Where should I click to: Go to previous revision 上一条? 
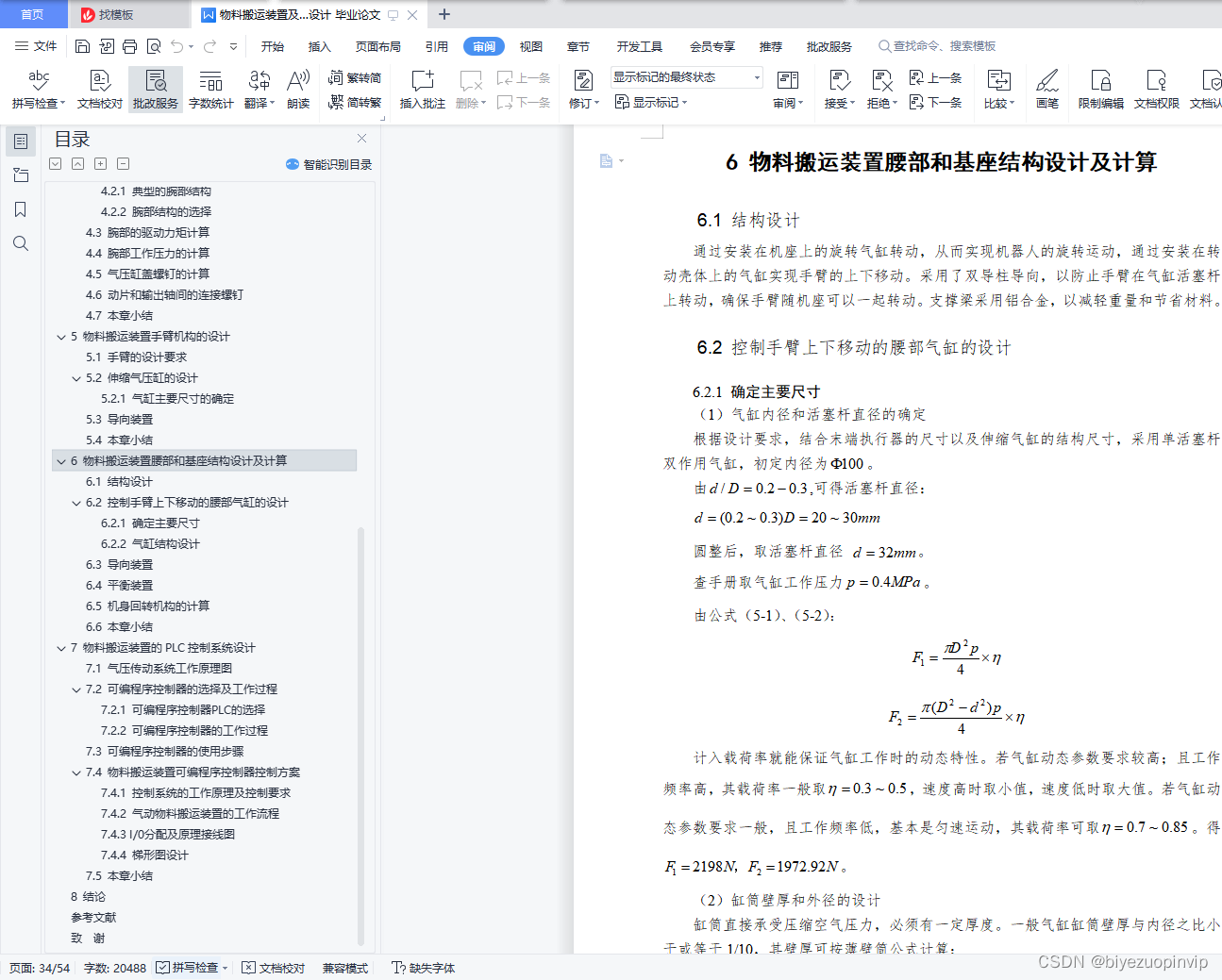935,78
